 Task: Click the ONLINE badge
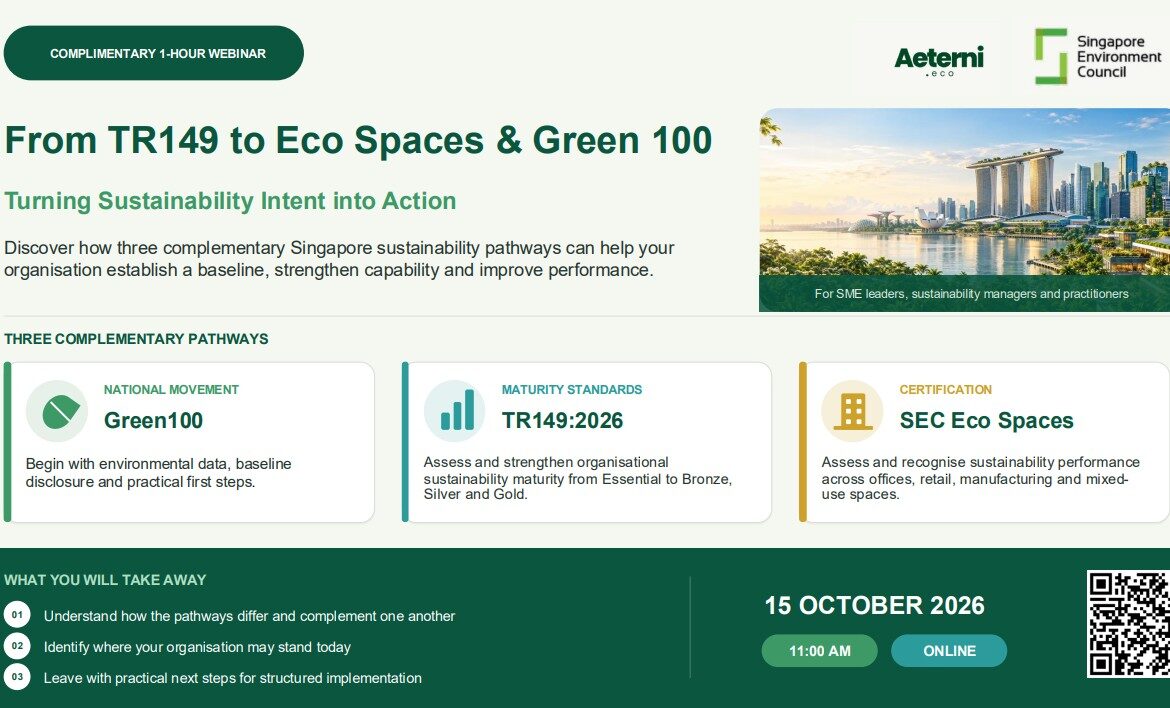point(949,651)
